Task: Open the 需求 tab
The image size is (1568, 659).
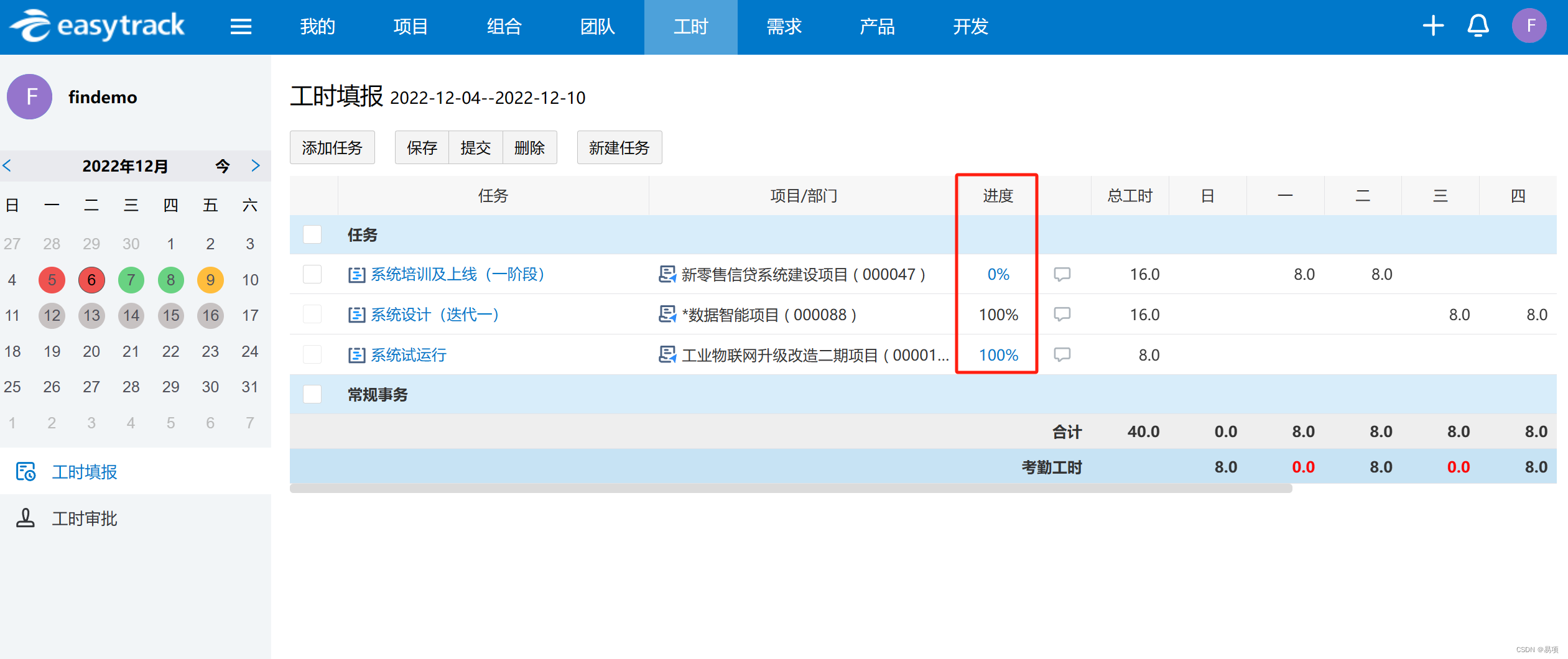Action: (x=784, y=27)
